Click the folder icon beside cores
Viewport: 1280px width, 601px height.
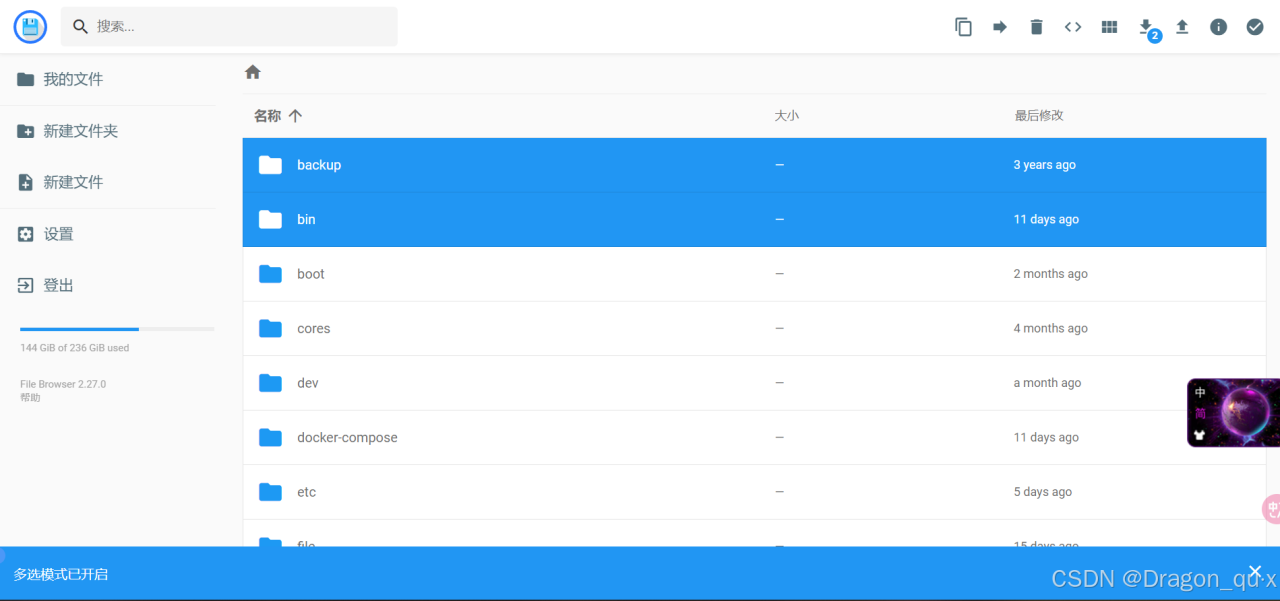[270, 328]
